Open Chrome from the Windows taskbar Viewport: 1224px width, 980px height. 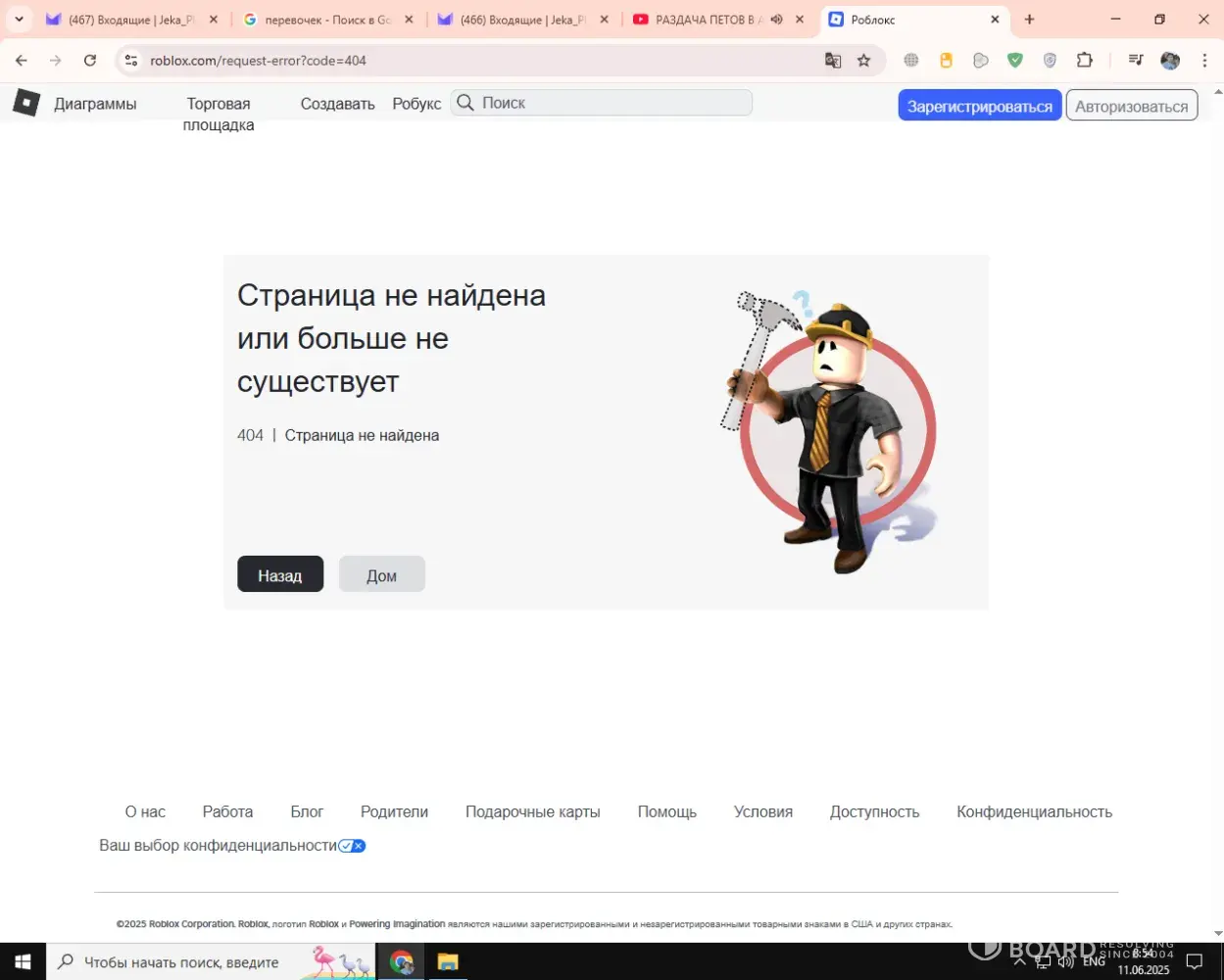(x=401, y=961)
